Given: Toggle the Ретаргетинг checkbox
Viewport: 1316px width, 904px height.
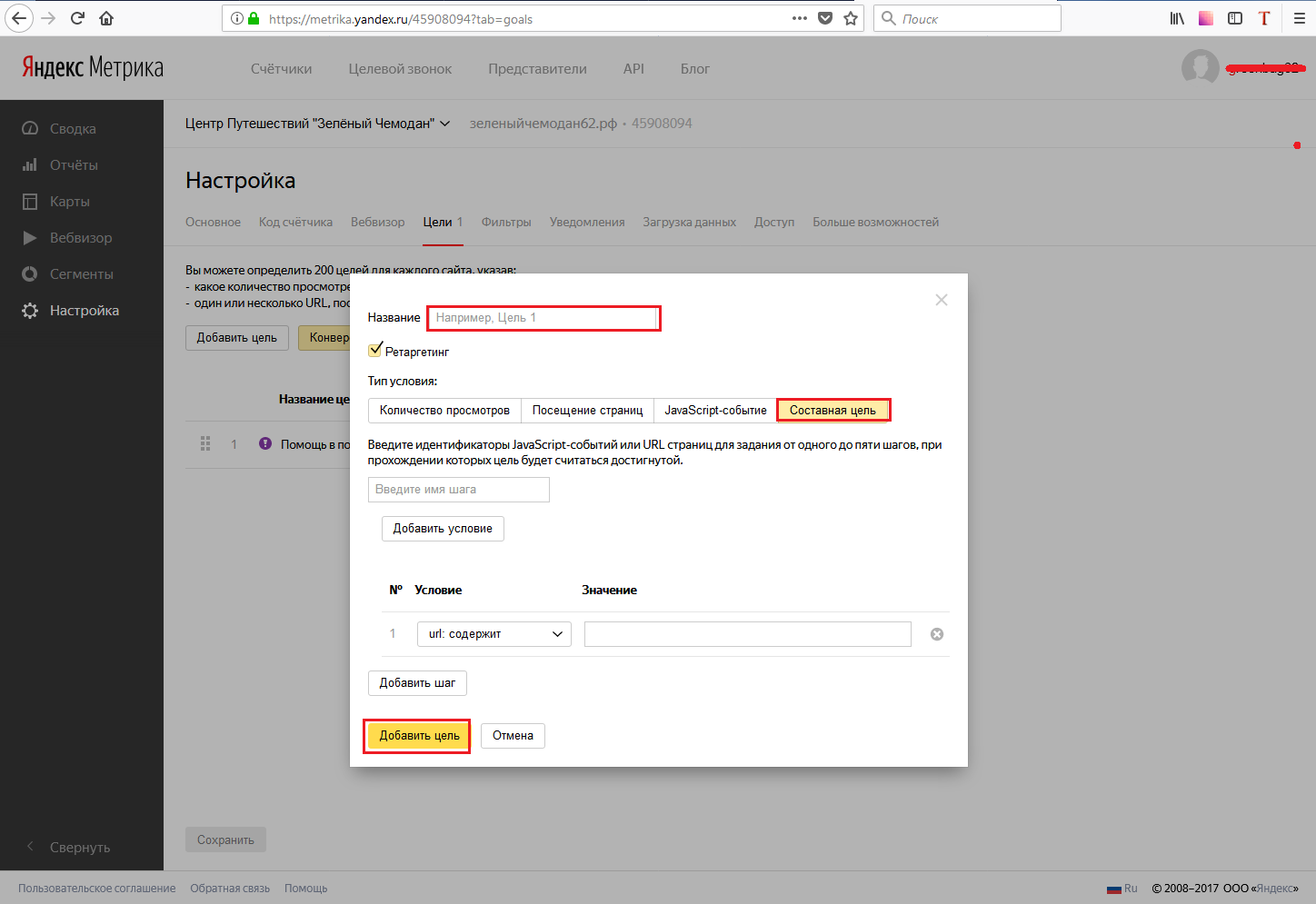Looking at the screenshot, I should coord(375,350).
